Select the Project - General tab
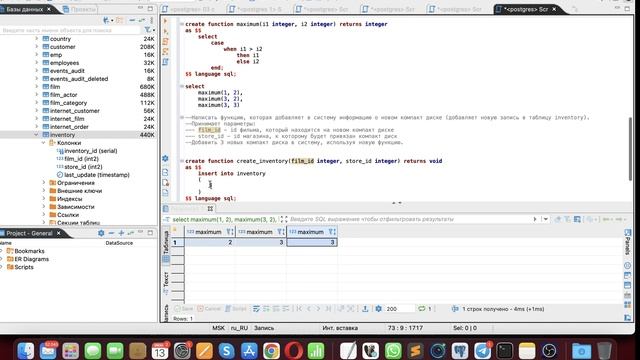 point(29,233)
